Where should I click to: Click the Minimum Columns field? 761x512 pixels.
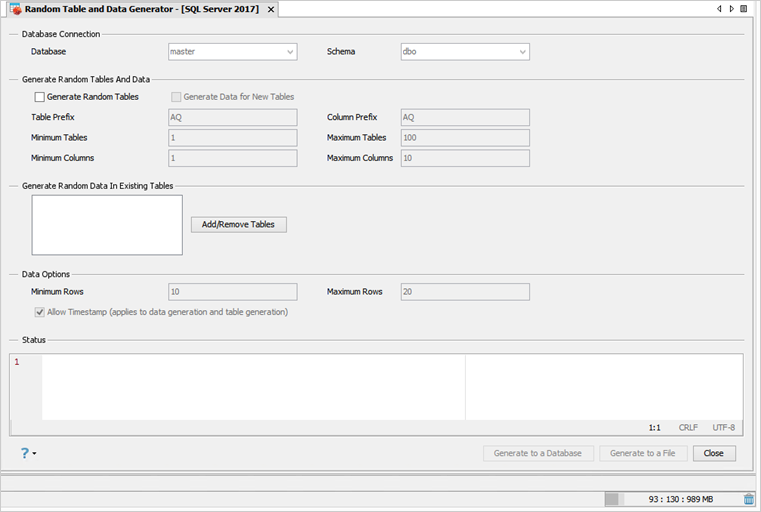point(232,158)
